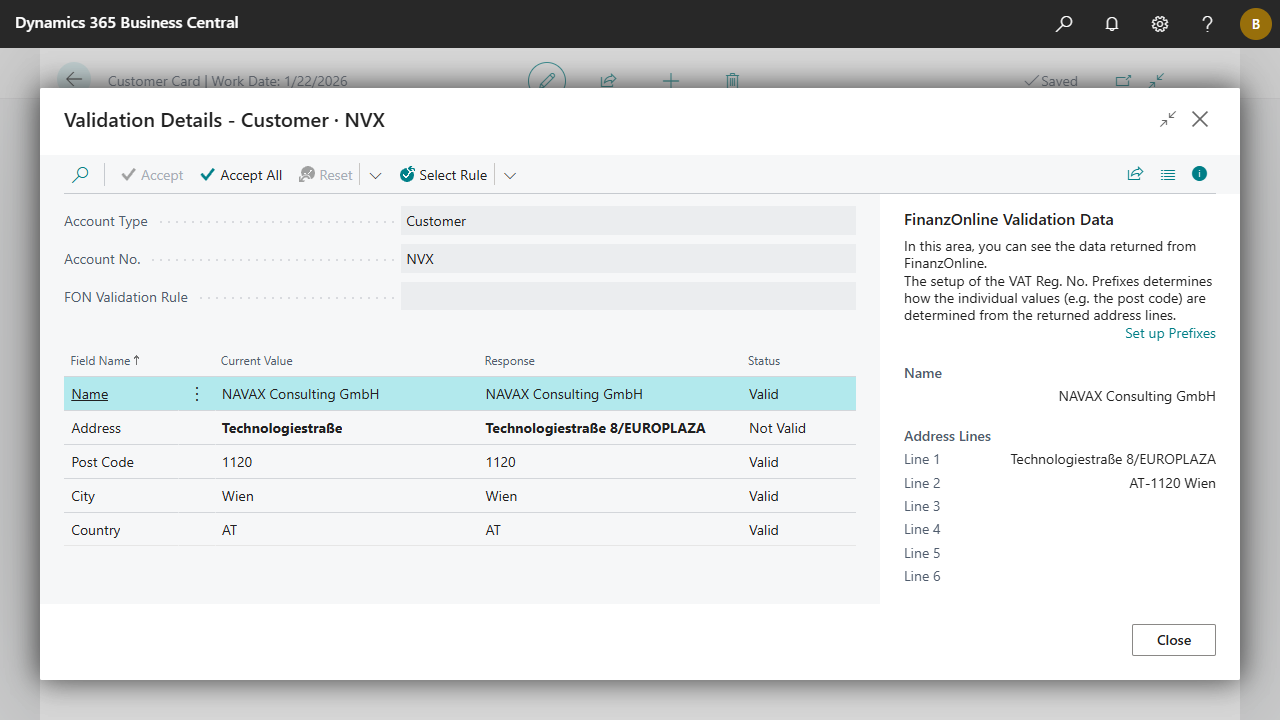Click response Technologiestraße 8/EUROPLAZA in the grid

(x=595, y=428)
